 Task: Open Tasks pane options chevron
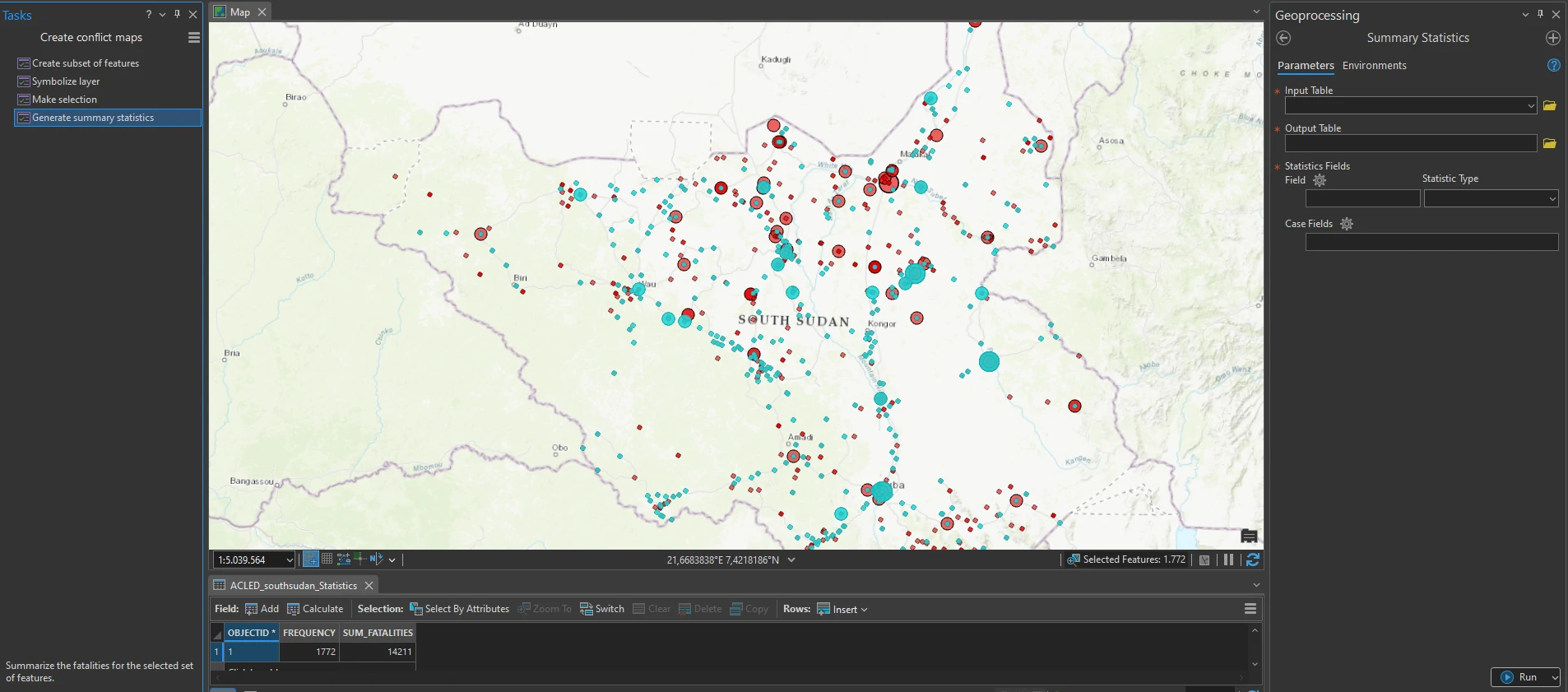(162, 15)
